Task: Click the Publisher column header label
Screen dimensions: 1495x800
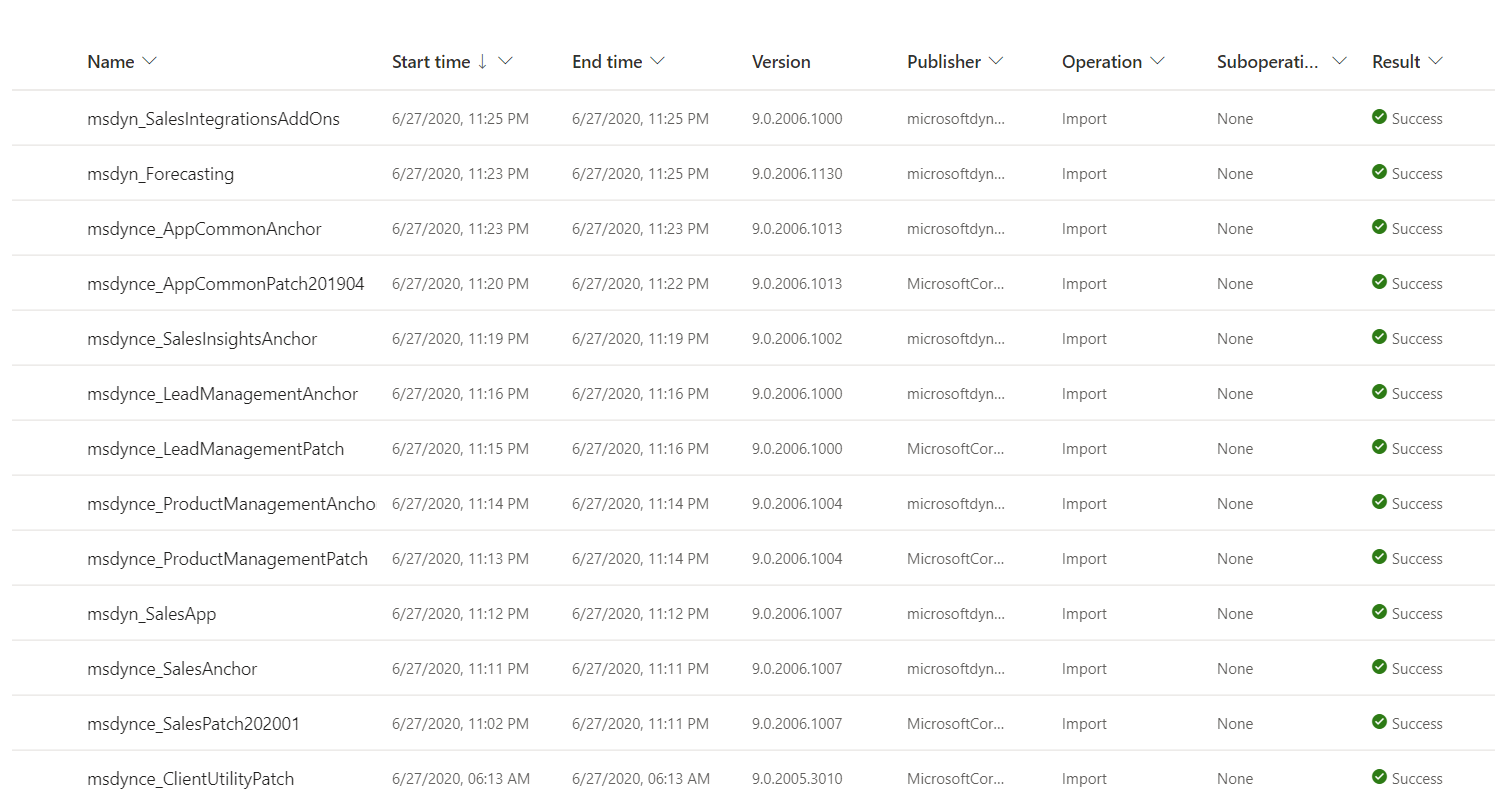Action: coord(944,62)
